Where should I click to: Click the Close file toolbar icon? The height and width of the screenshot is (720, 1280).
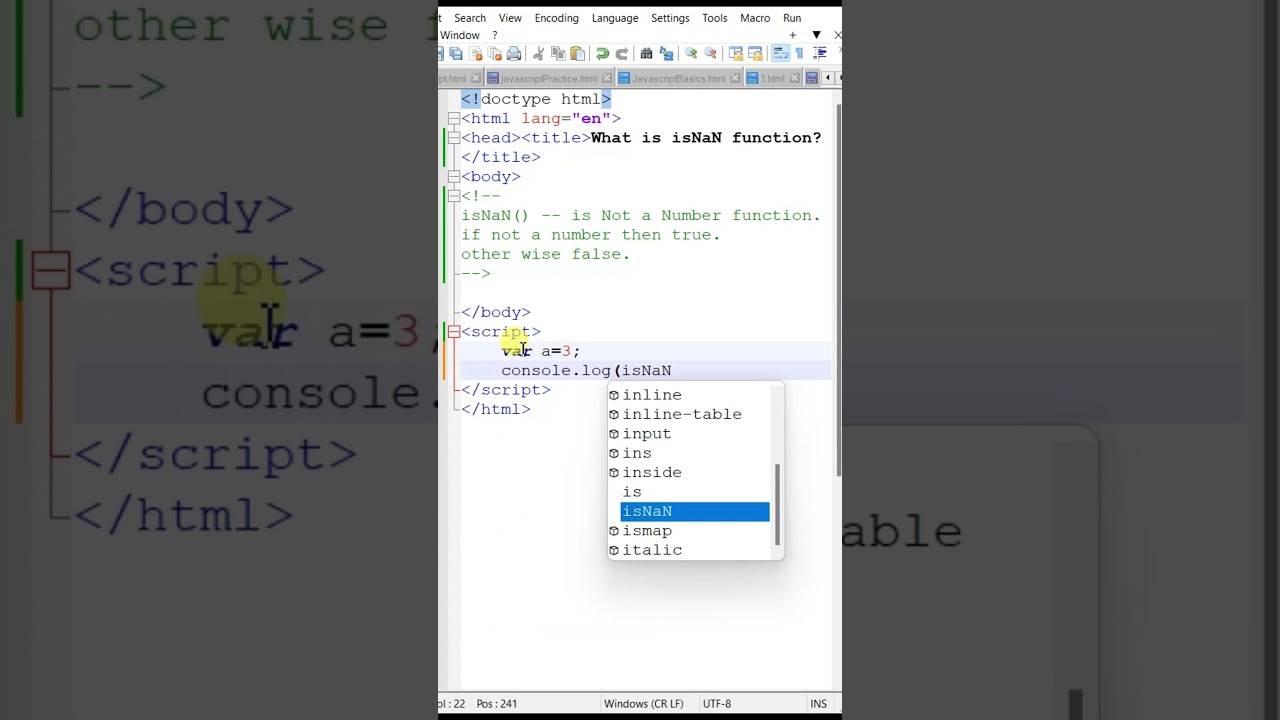pyautogui.click(x=476, y=53)
